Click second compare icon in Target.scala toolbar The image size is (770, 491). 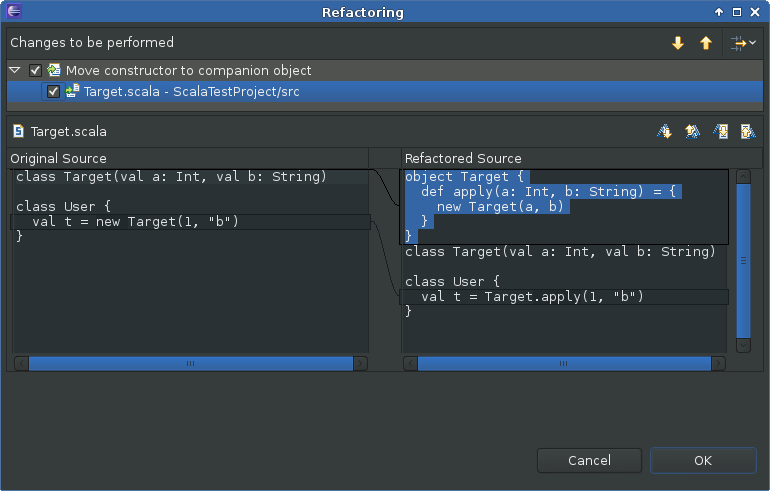(691, 131)
